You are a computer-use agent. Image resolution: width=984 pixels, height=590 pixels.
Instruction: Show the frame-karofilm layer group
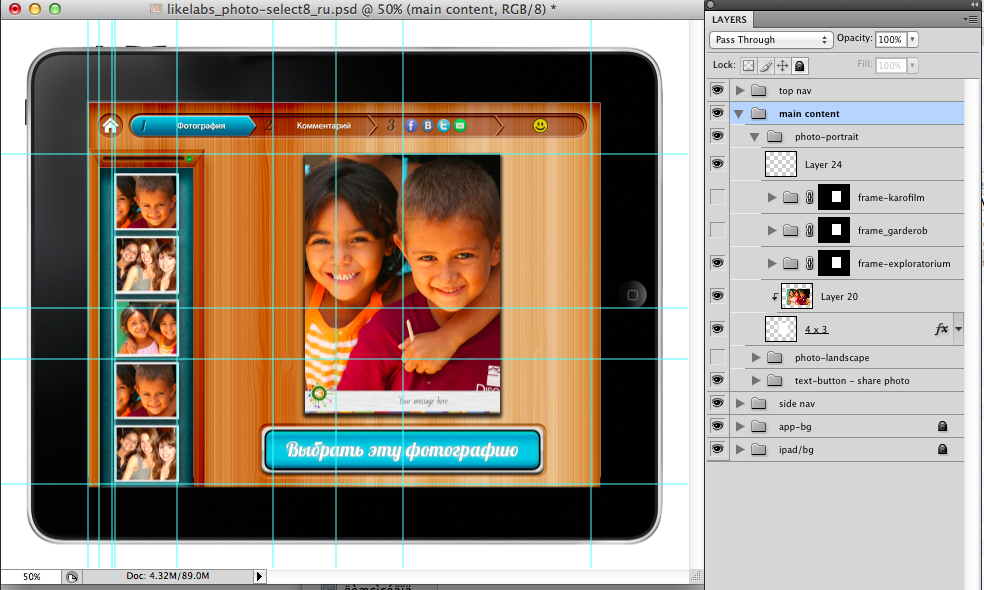coord(717,198)
